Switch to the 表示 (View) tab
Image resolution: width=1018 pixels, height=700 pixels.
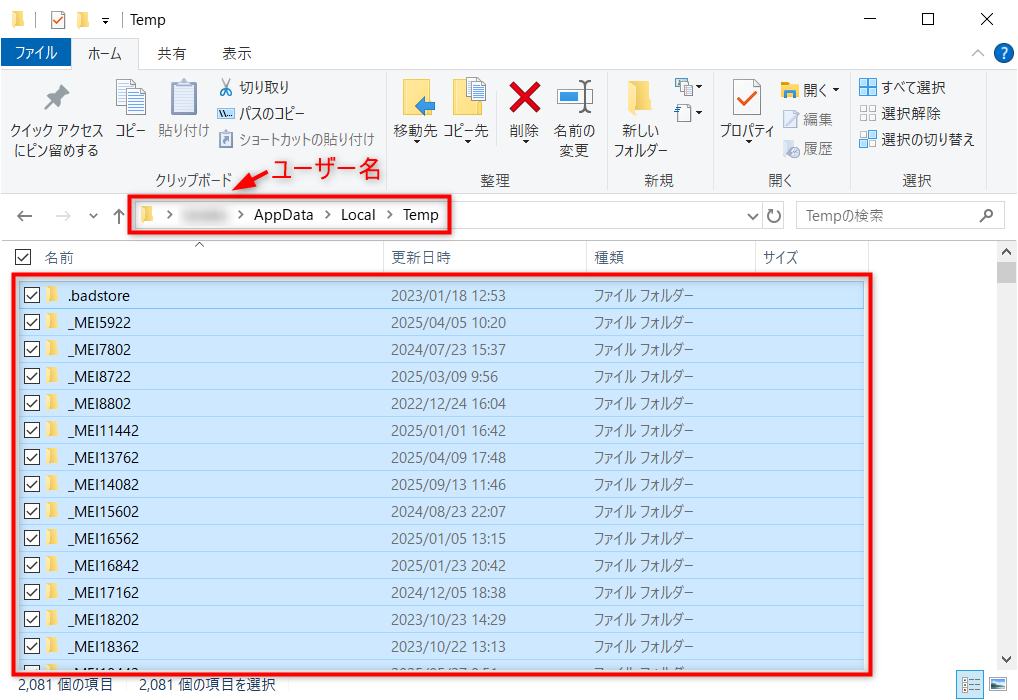coord(236,53)
